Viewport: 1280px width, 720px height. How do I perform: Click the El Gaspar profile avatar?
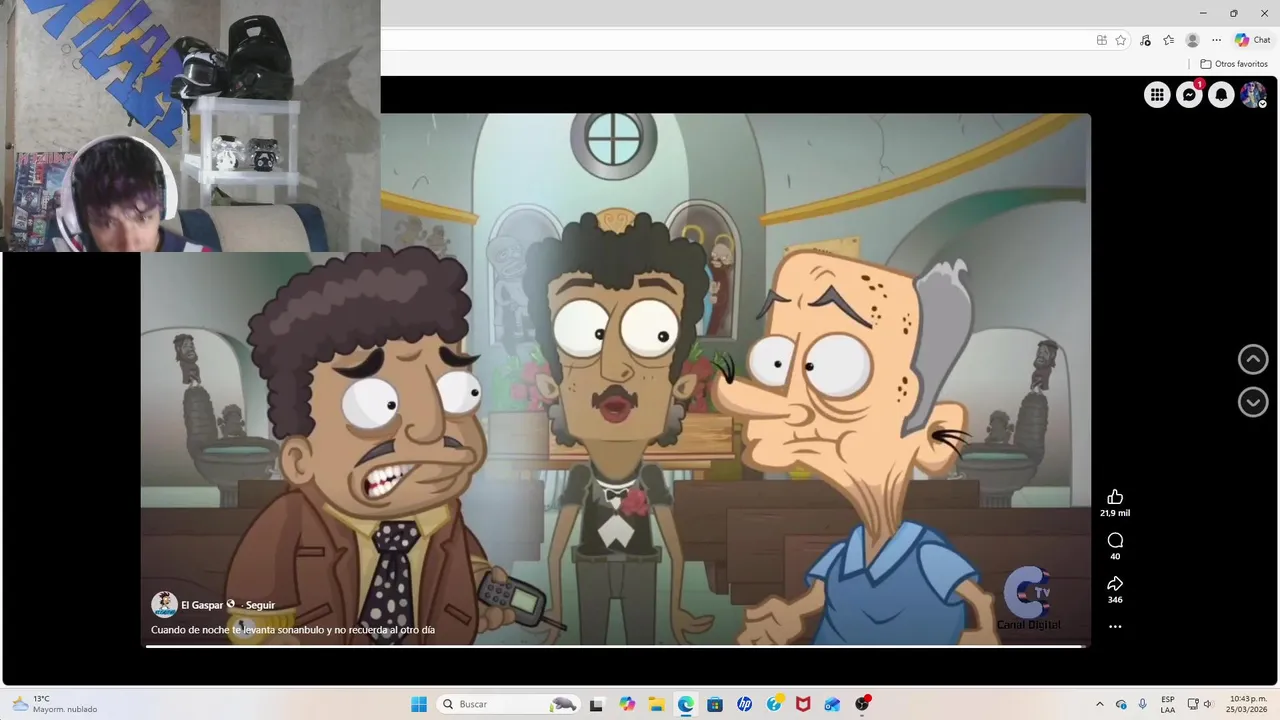(164, 604)
